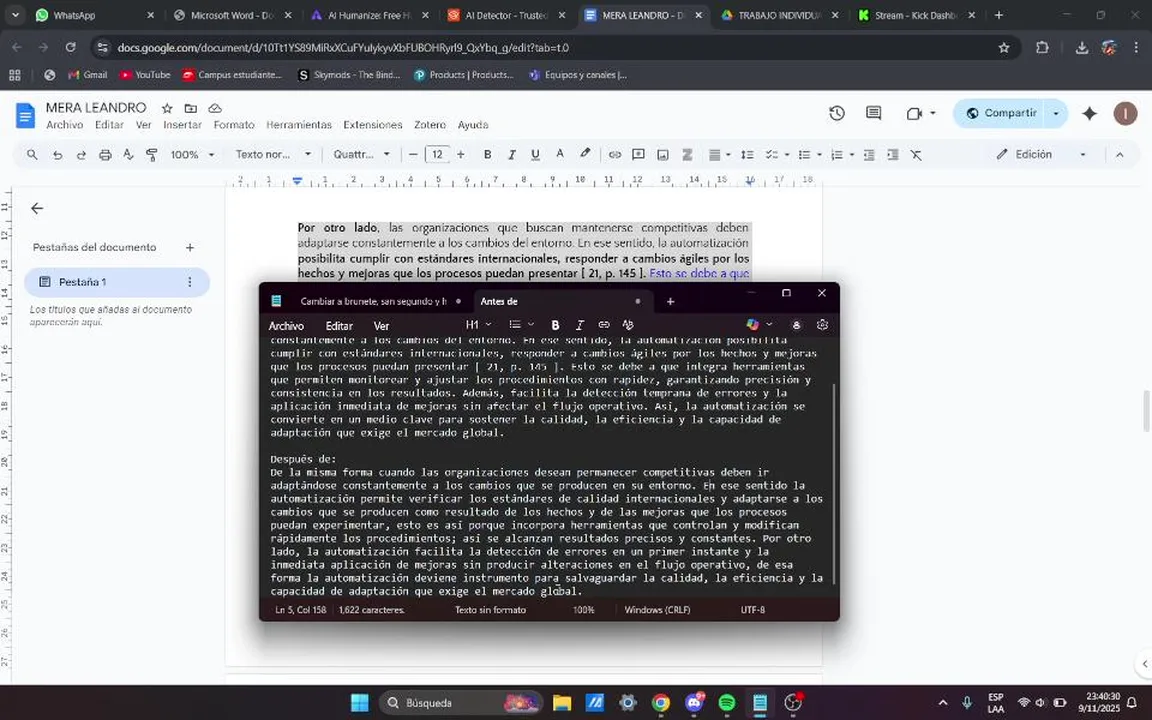Screen dimensions: 1152x720
Task: Open the checklist dropdown in Docs toolbar
Action: (777, 155)
